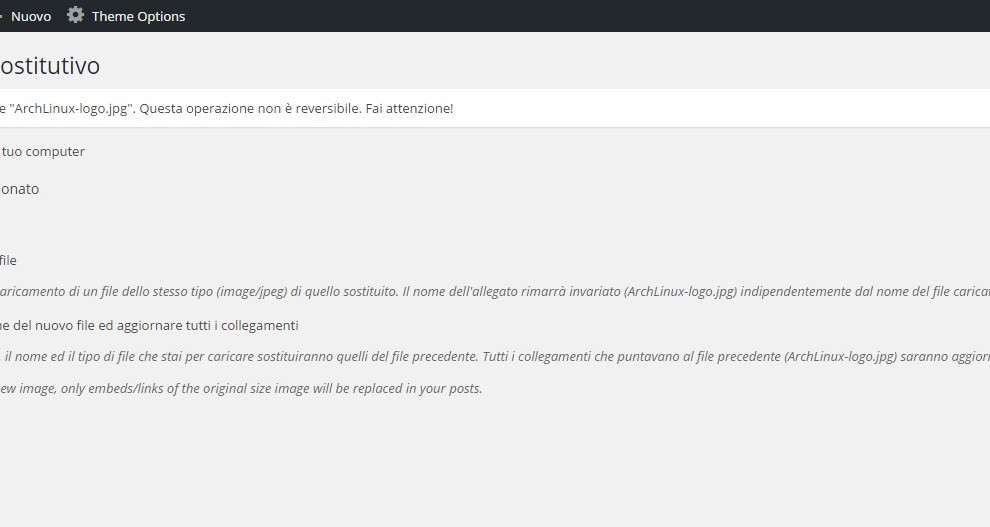Click the English note about embeds/links
This screenshot has height=527, width=990.
click(240, 388)
